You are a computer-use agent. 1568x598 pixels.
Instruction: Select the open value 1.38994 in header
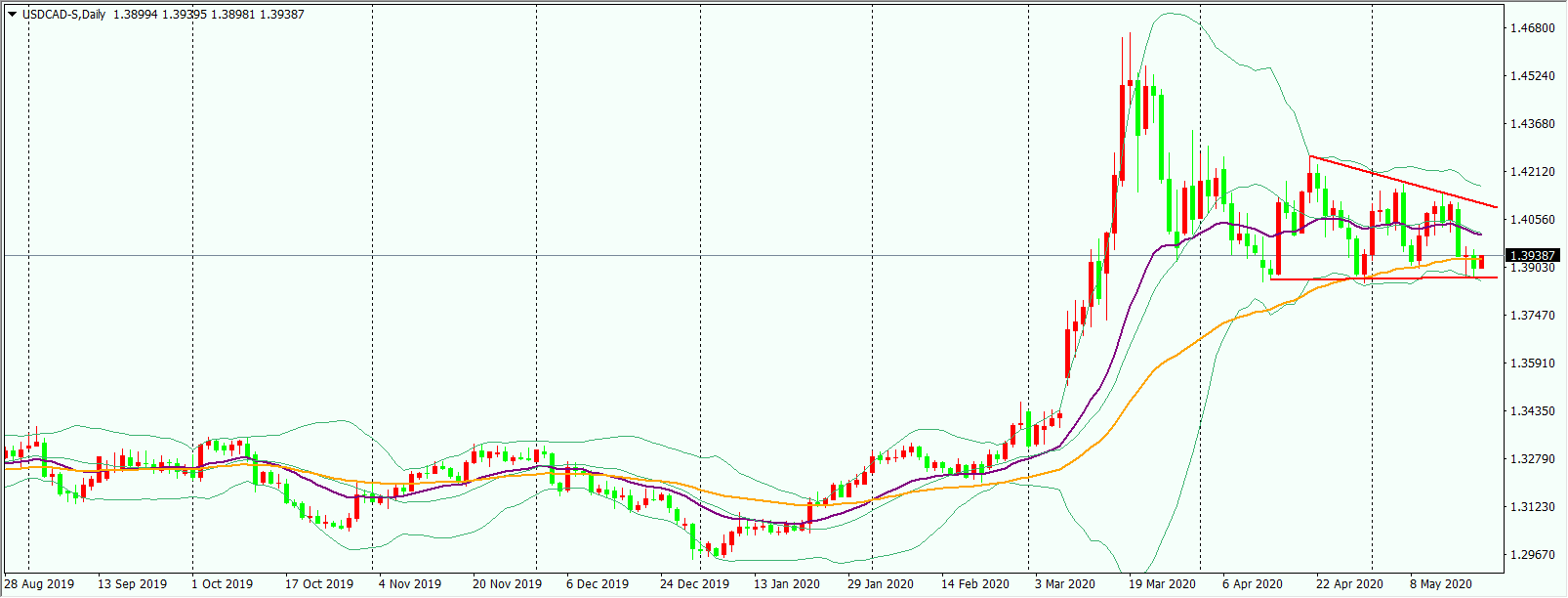click(134, 15)
